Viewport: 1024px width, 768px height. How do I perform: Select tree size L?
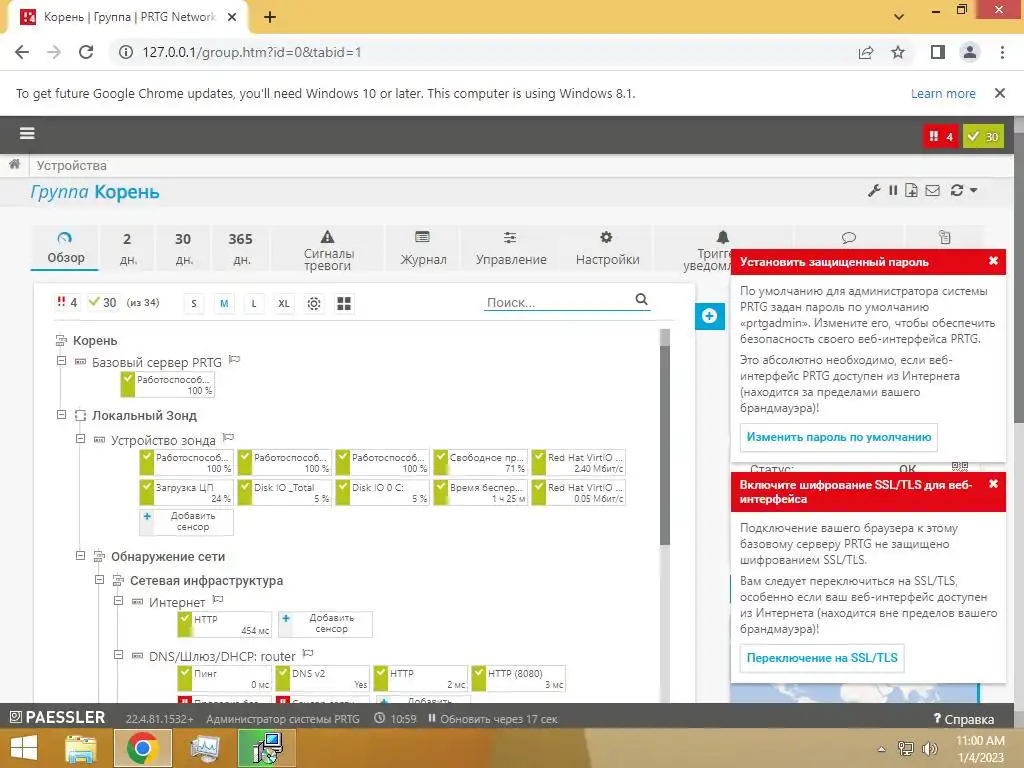click(x=254, y=304)
